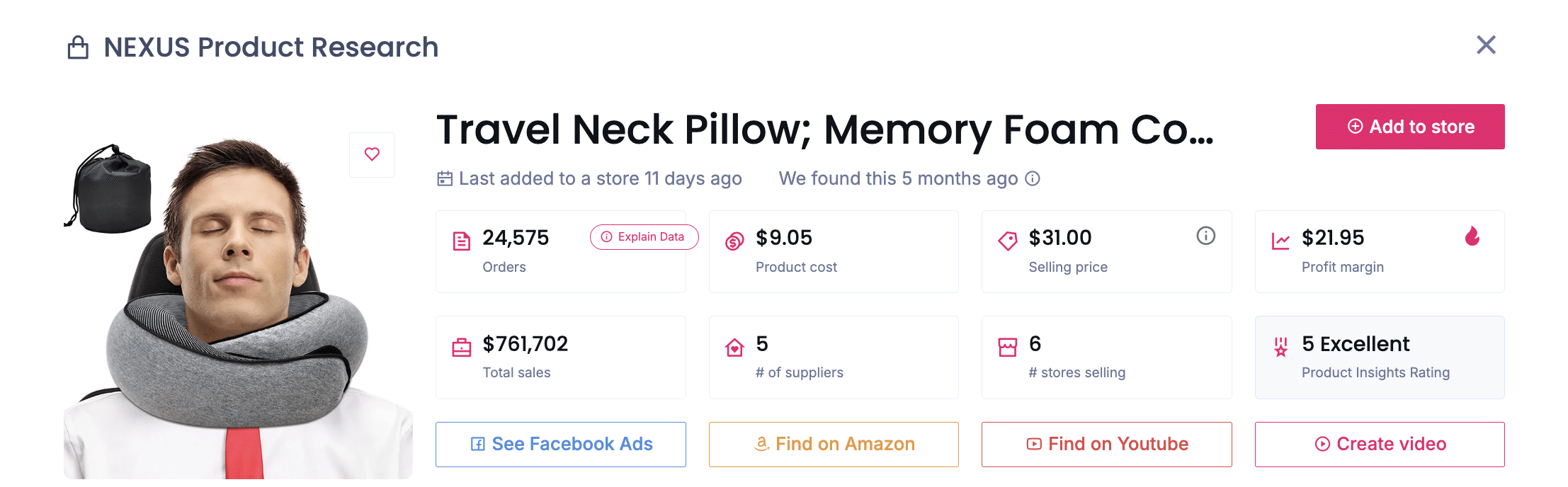Click the product cost coin icon
The image size is (1568, 487).
coord(734,241)
